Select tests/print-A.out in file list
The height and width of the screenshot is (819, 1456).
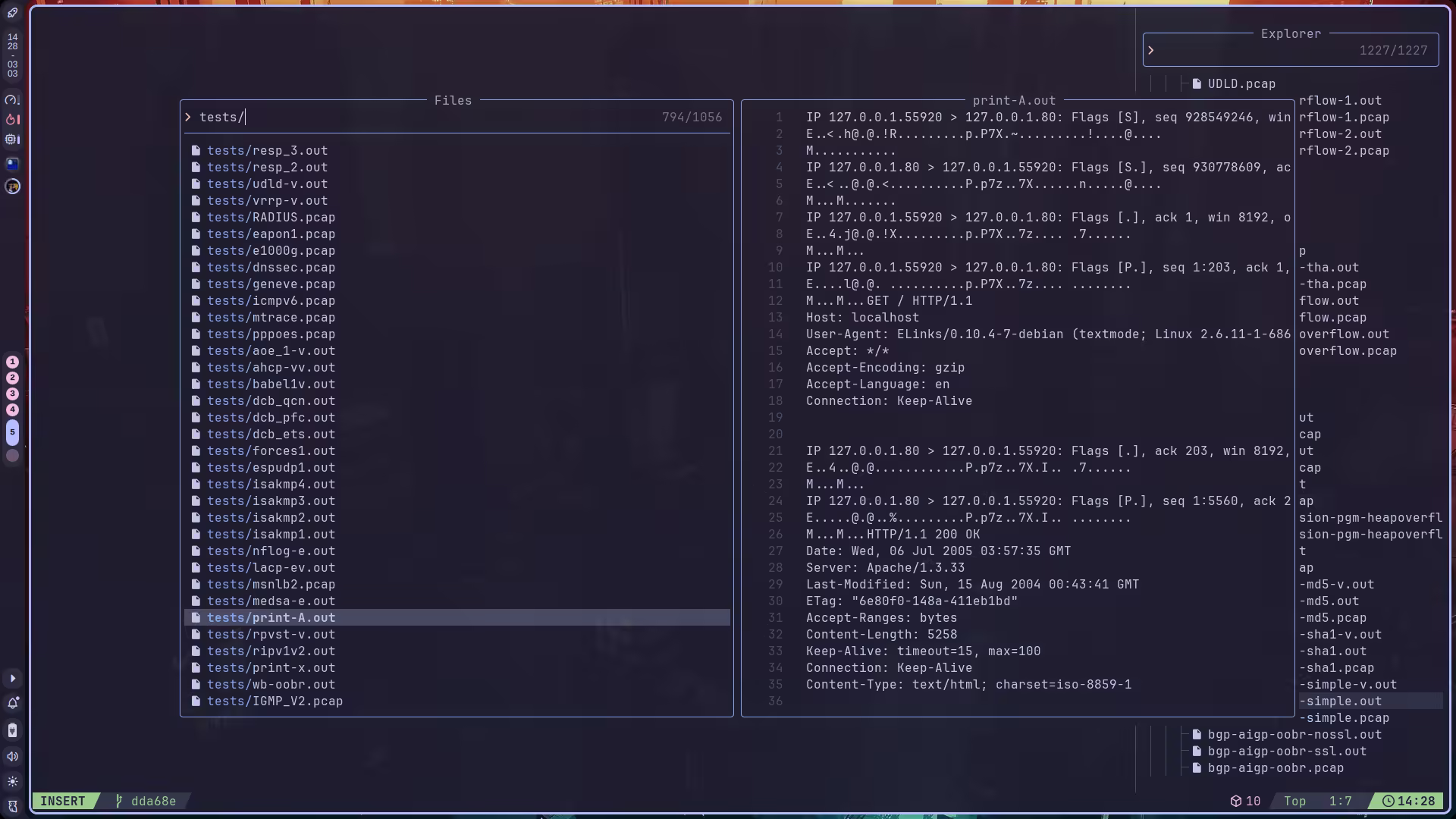click(271, 618)
